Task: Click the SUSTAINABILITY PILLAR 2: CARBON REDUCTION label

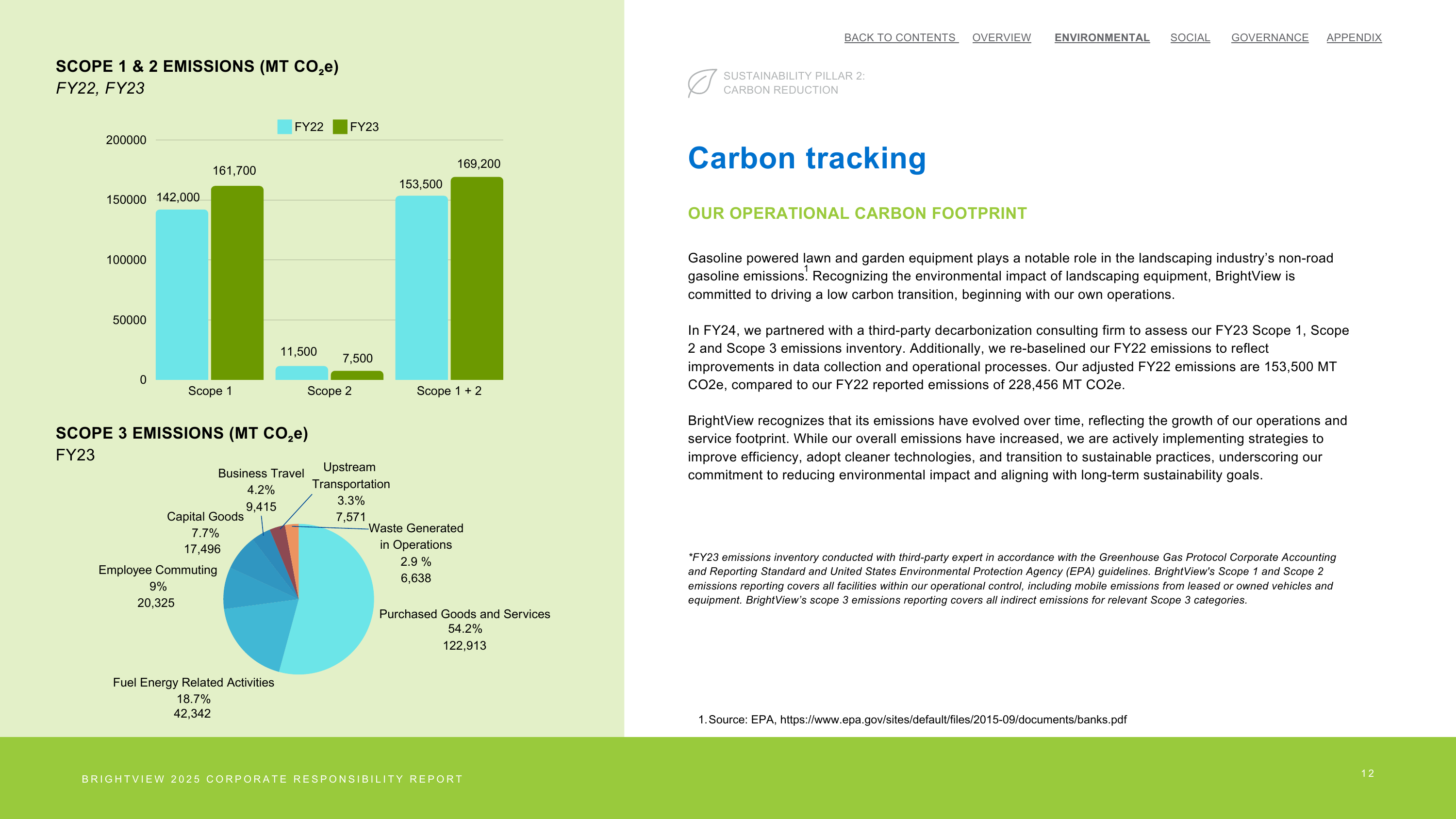Action: pyautogui.click(x=794, y=83)
